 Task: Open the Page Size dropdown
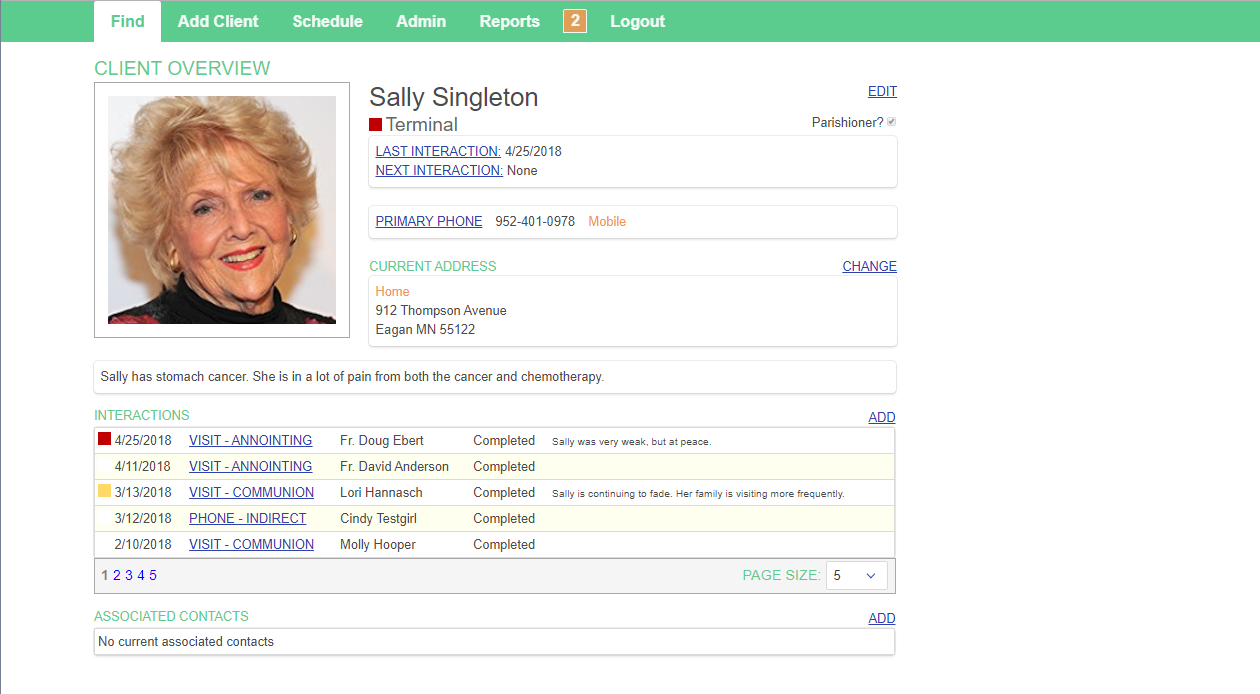coord(855,575)
